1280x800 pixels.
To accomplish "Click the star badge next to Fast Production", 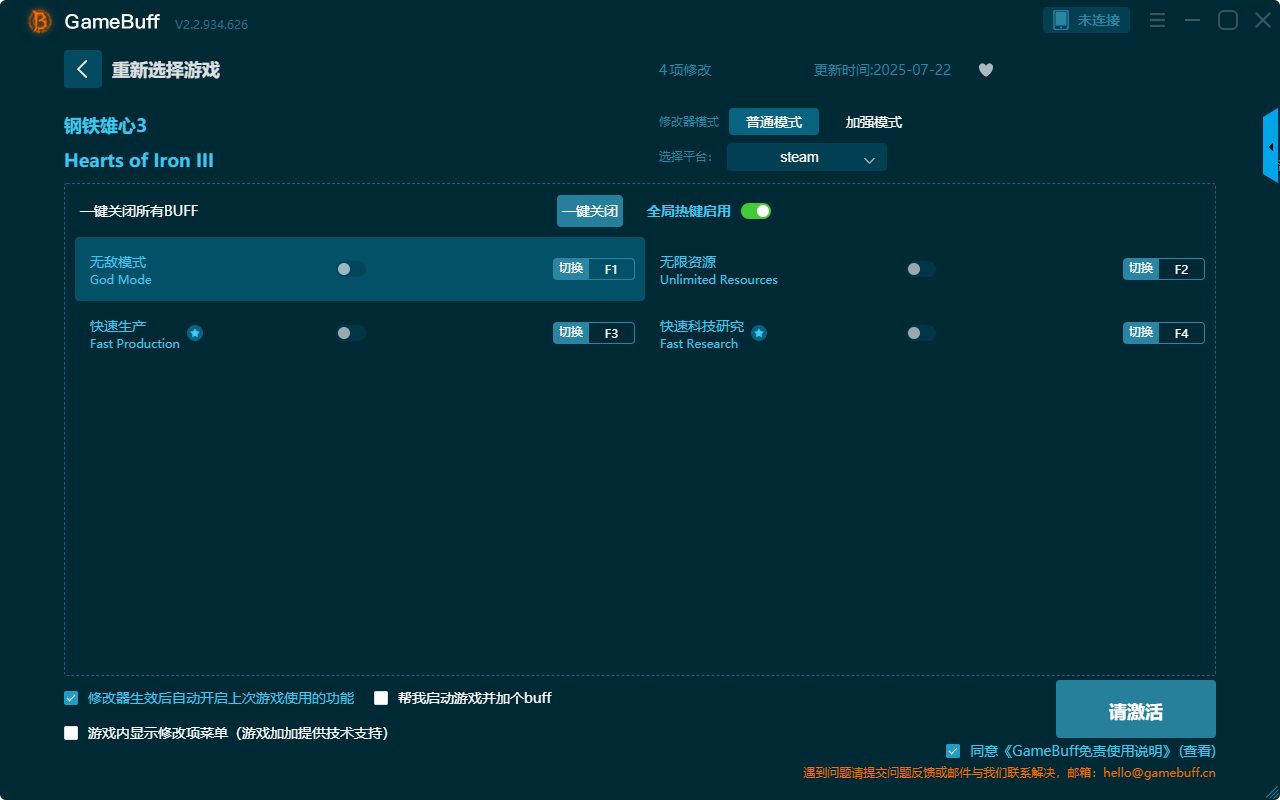I will (195, 333).
